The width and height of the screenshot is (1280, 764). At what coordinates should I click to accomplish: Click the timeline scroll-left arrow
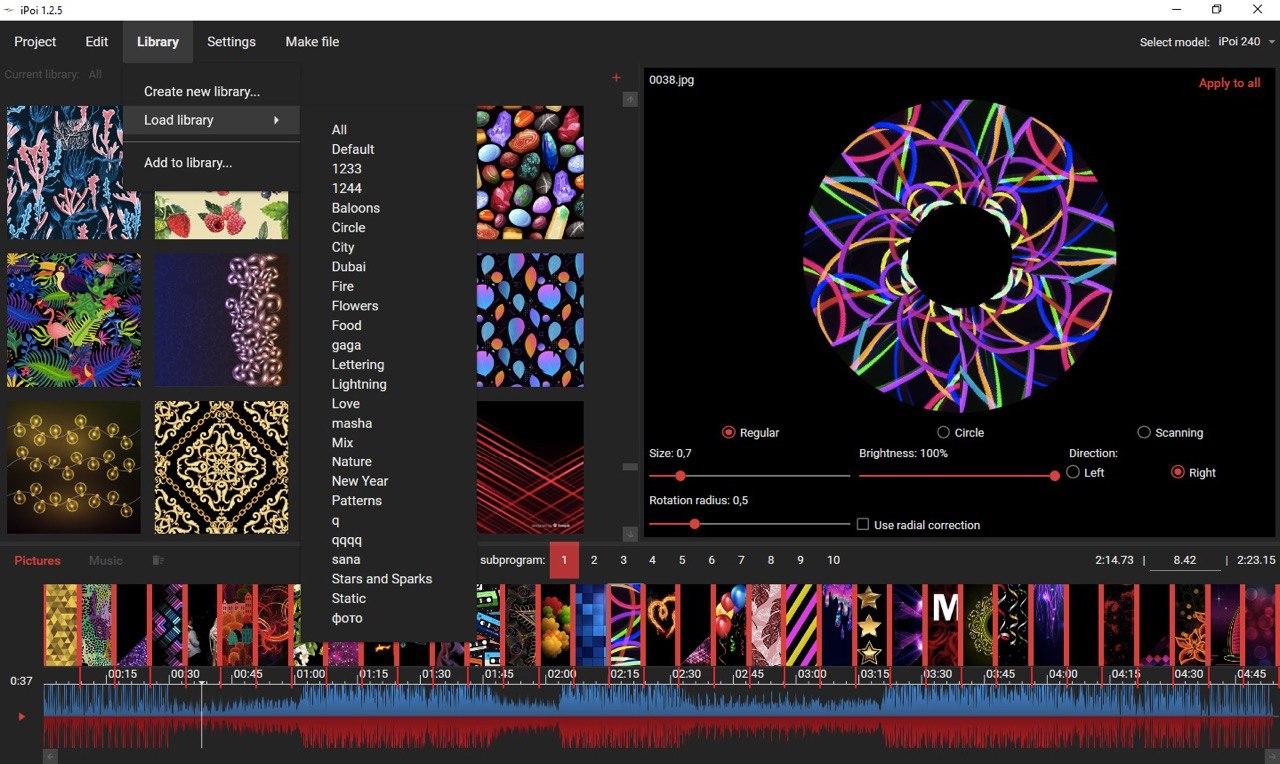50,757
